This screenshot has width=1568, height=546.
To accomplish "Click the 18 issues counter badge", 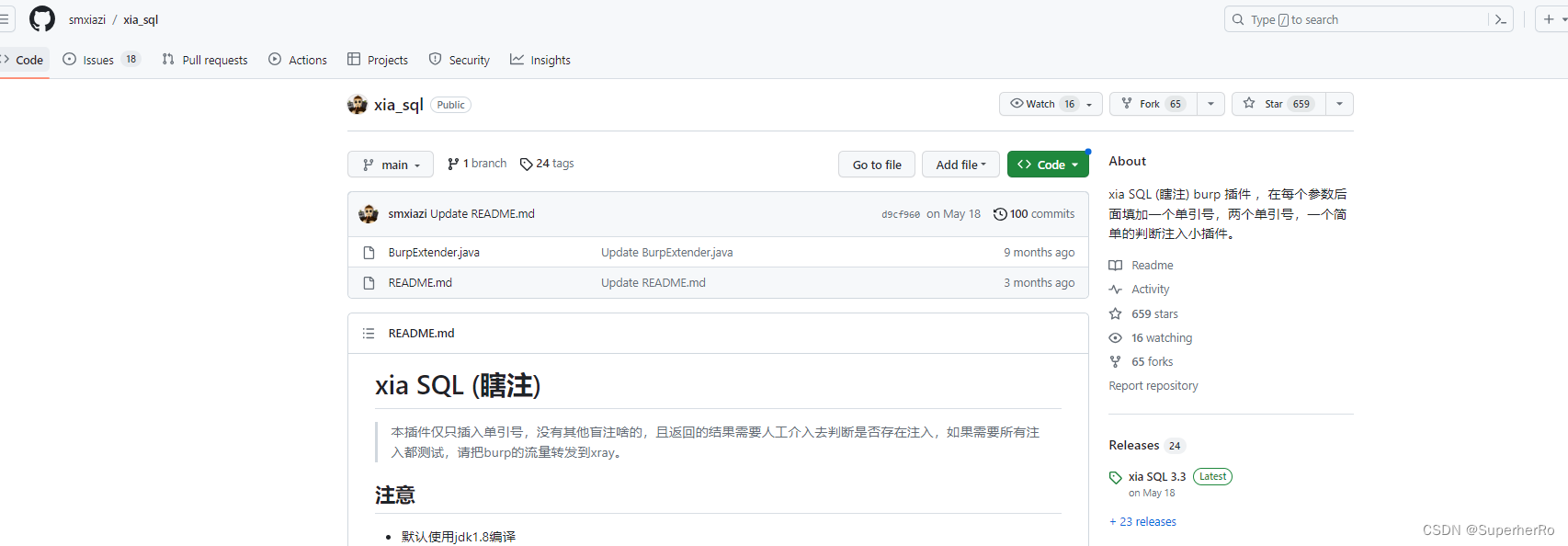I will pos(131,60).
